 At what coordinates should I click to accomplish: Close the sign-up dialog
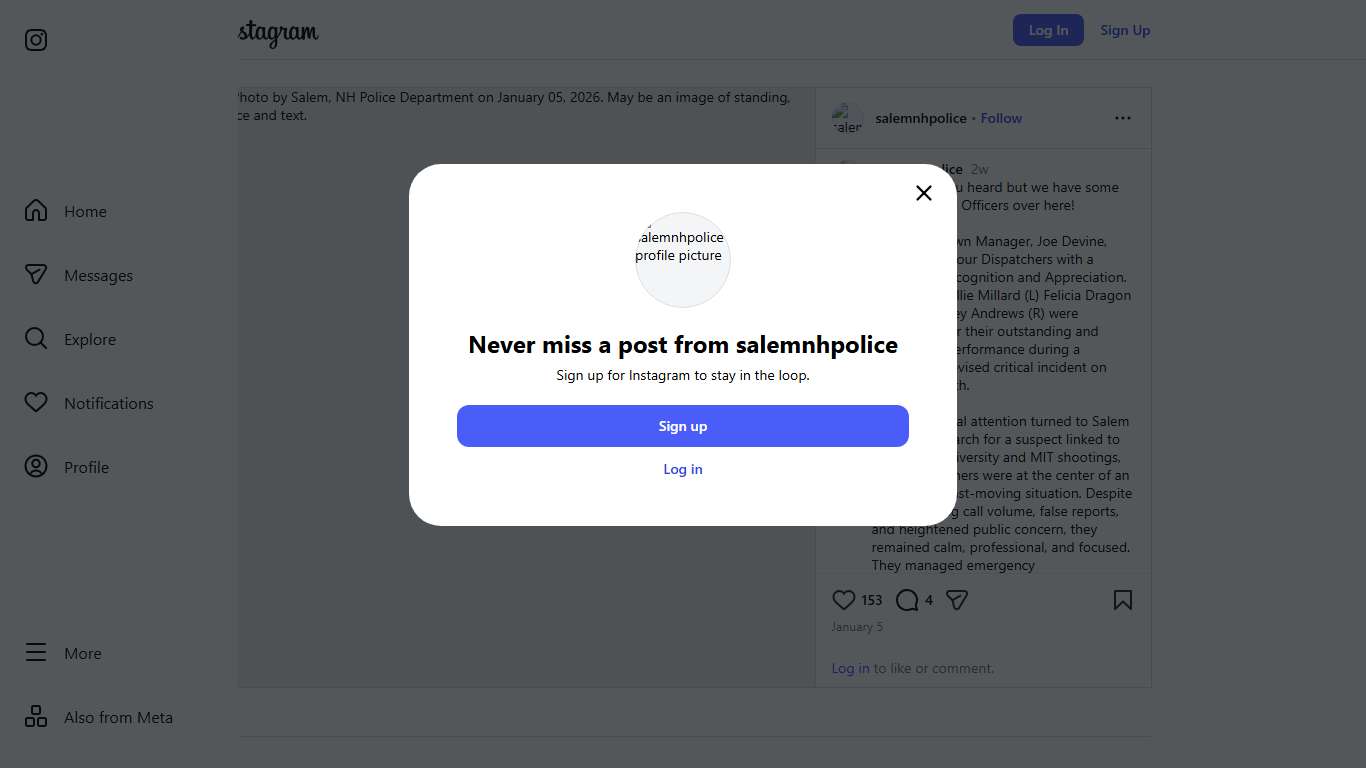click(x=924, y=193)
